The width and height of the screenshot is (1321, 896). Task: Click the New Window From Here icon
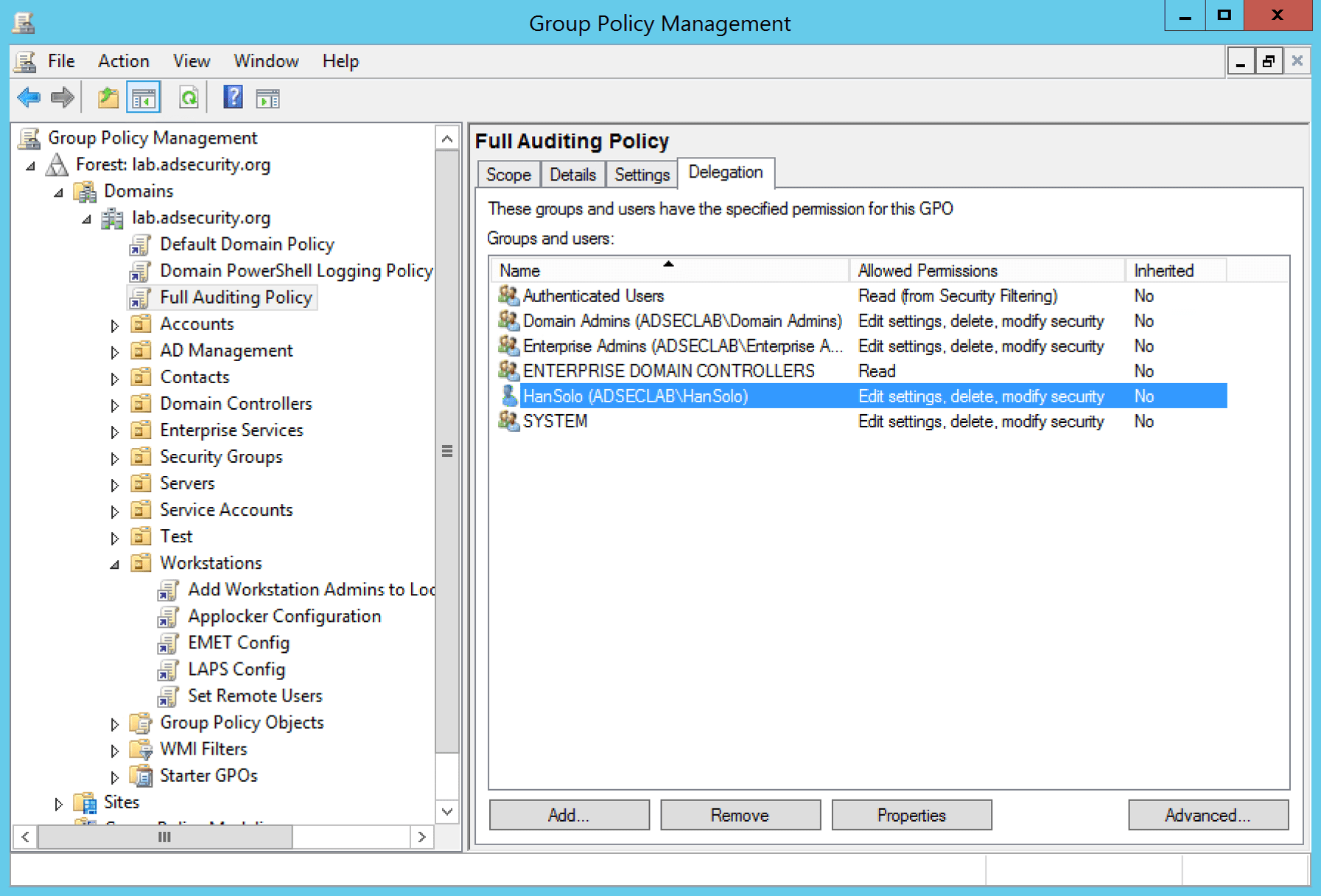[267, 97]
